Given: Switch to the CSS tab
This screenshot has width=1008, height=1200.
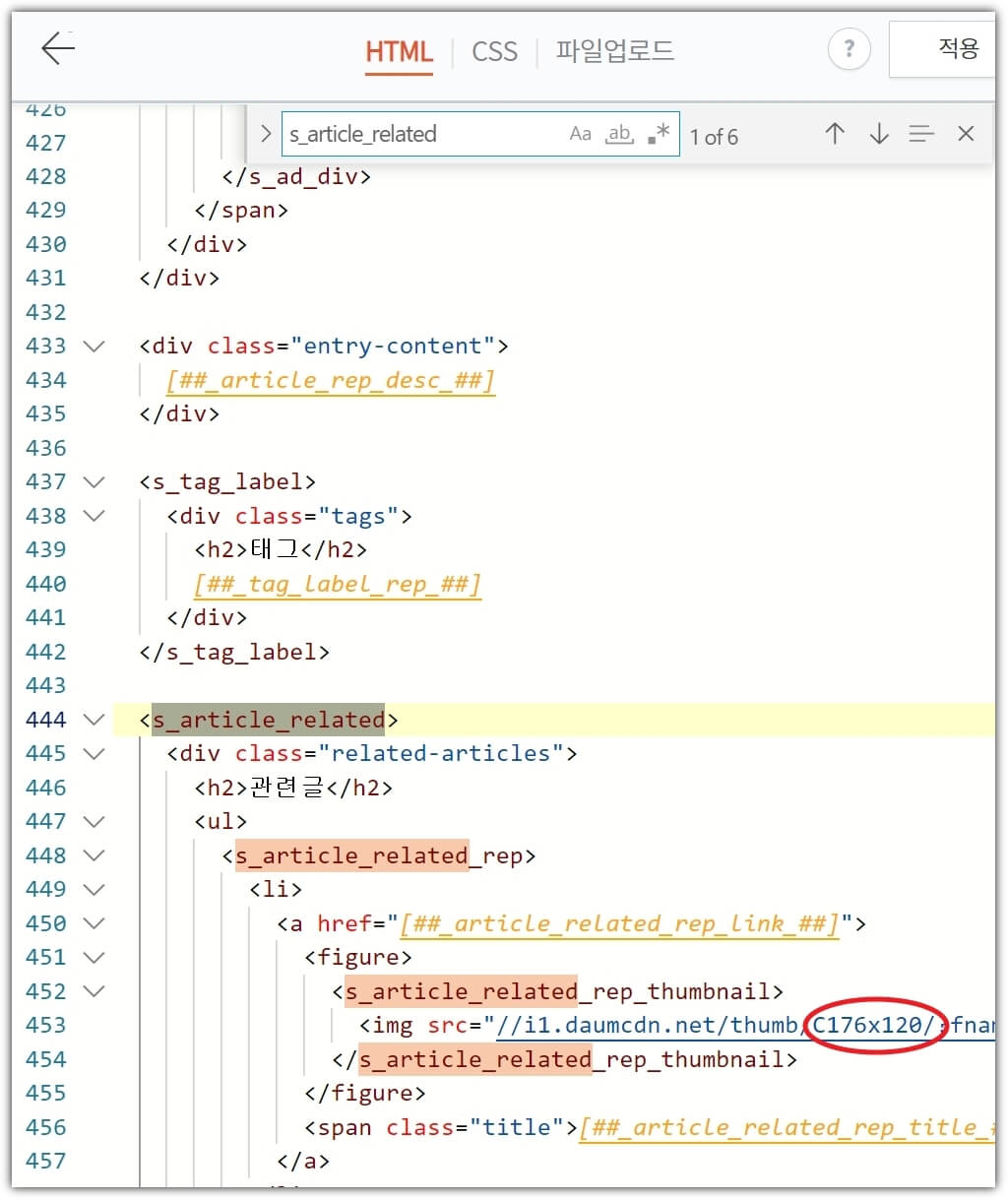Looking at the screenshot, I should 494,52.
